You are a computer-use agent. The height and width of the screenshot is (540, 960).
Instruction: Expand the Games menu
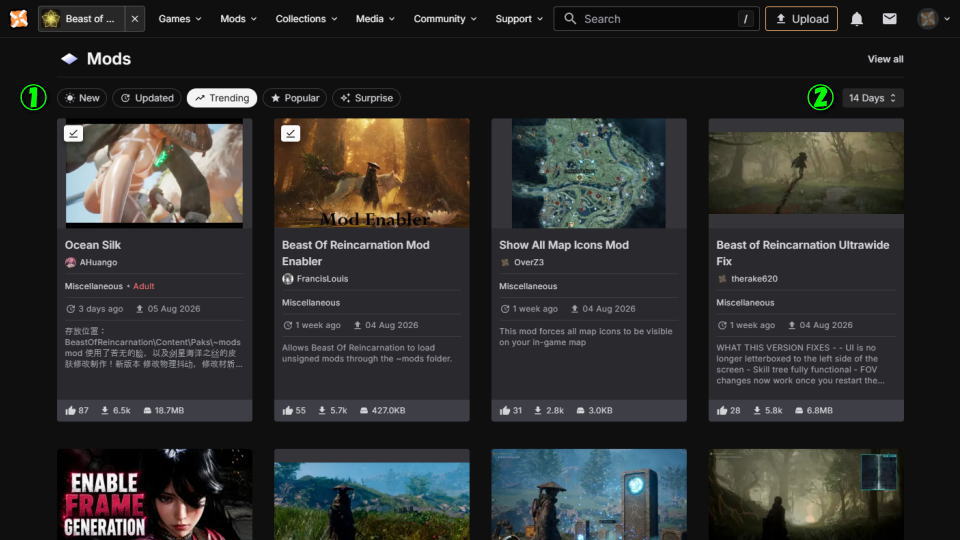coord(180,19)
